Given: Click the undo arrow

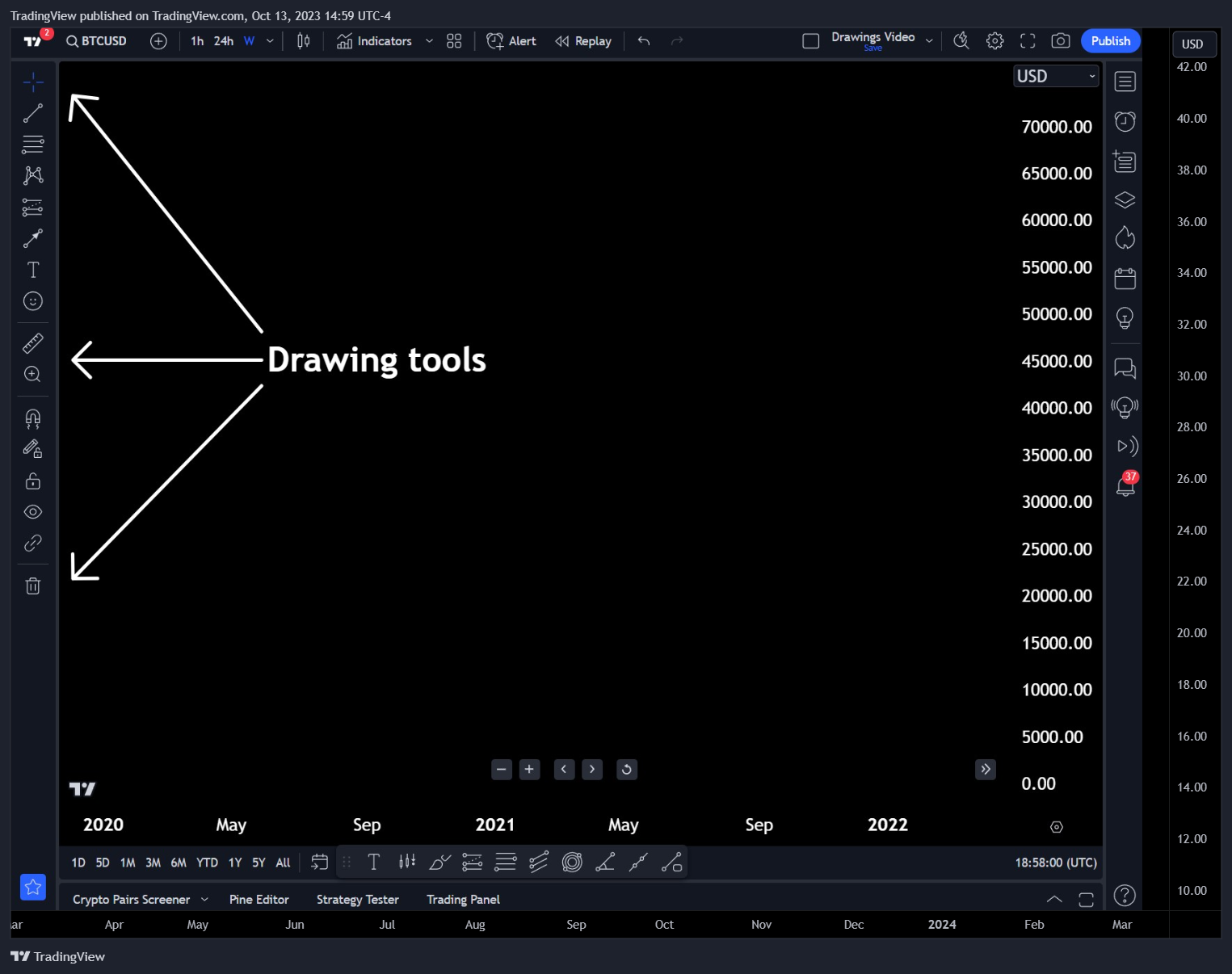Looking at the screenshot, I should [x=644, y=41].
